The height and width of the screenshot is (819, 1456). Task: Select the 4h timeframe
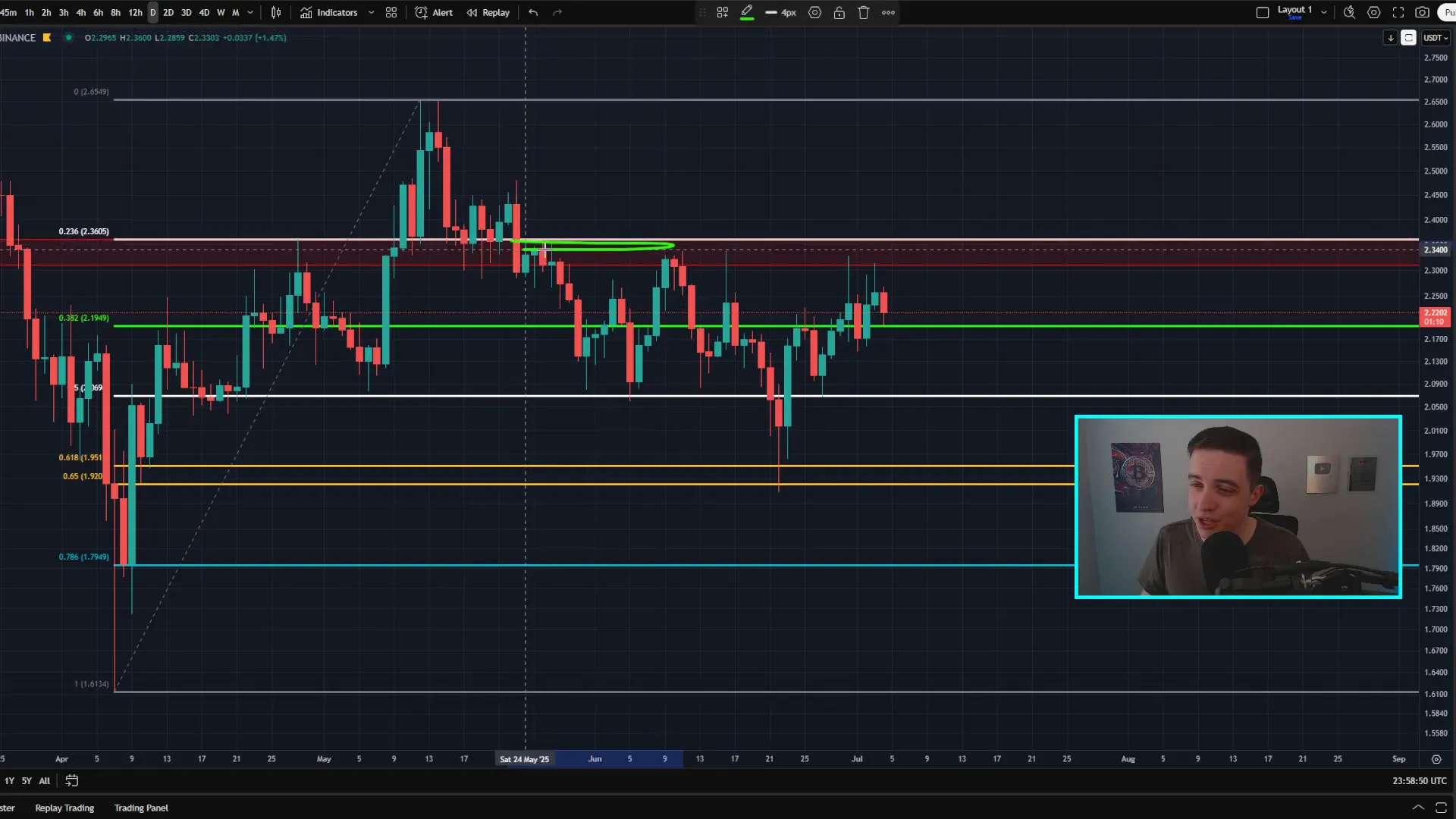81,12
